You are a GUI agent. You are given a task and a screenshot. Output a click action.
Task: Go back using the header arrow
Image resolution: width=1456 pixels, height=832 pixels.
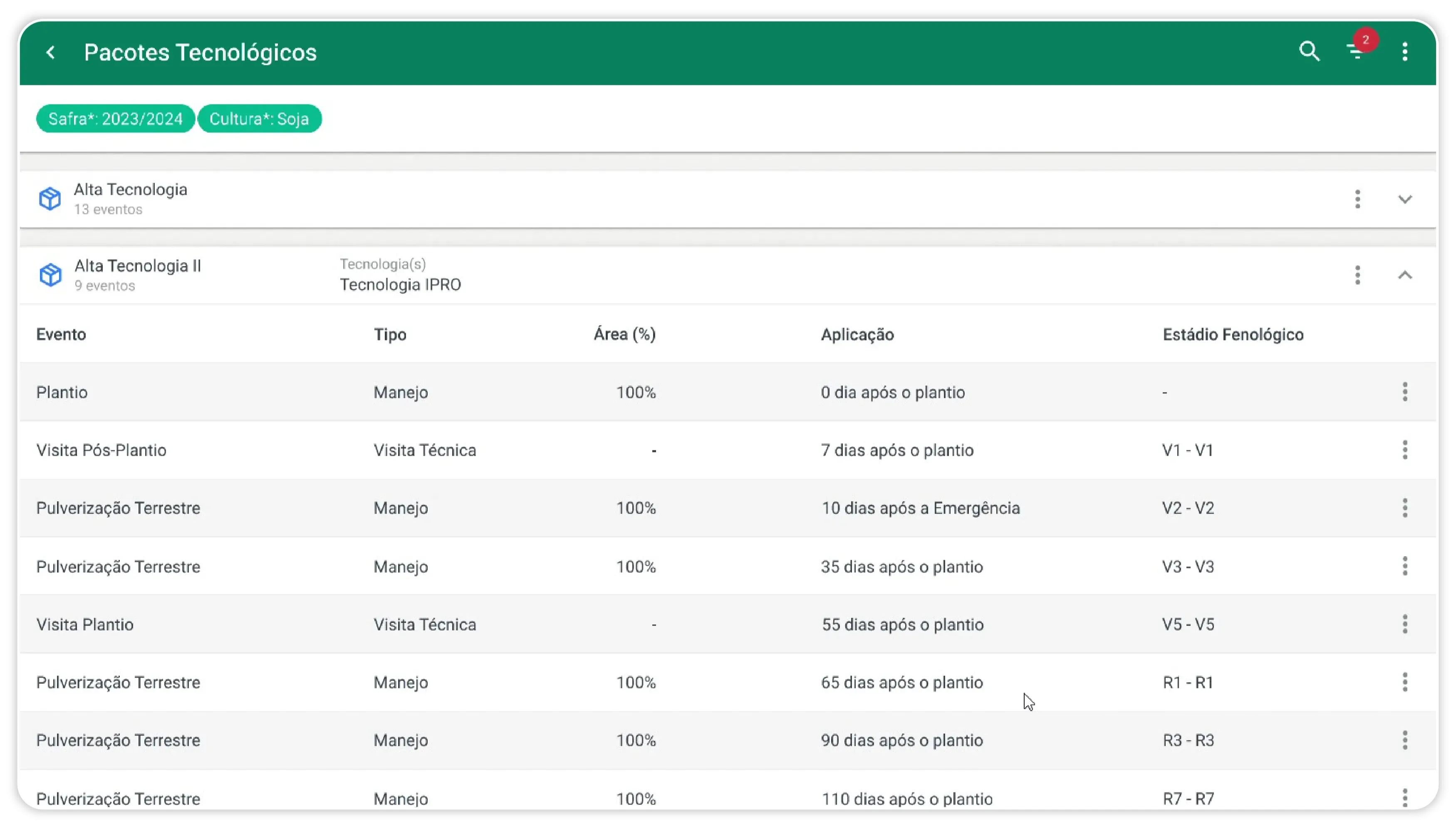pyautogui.click(x=51, y=52)
